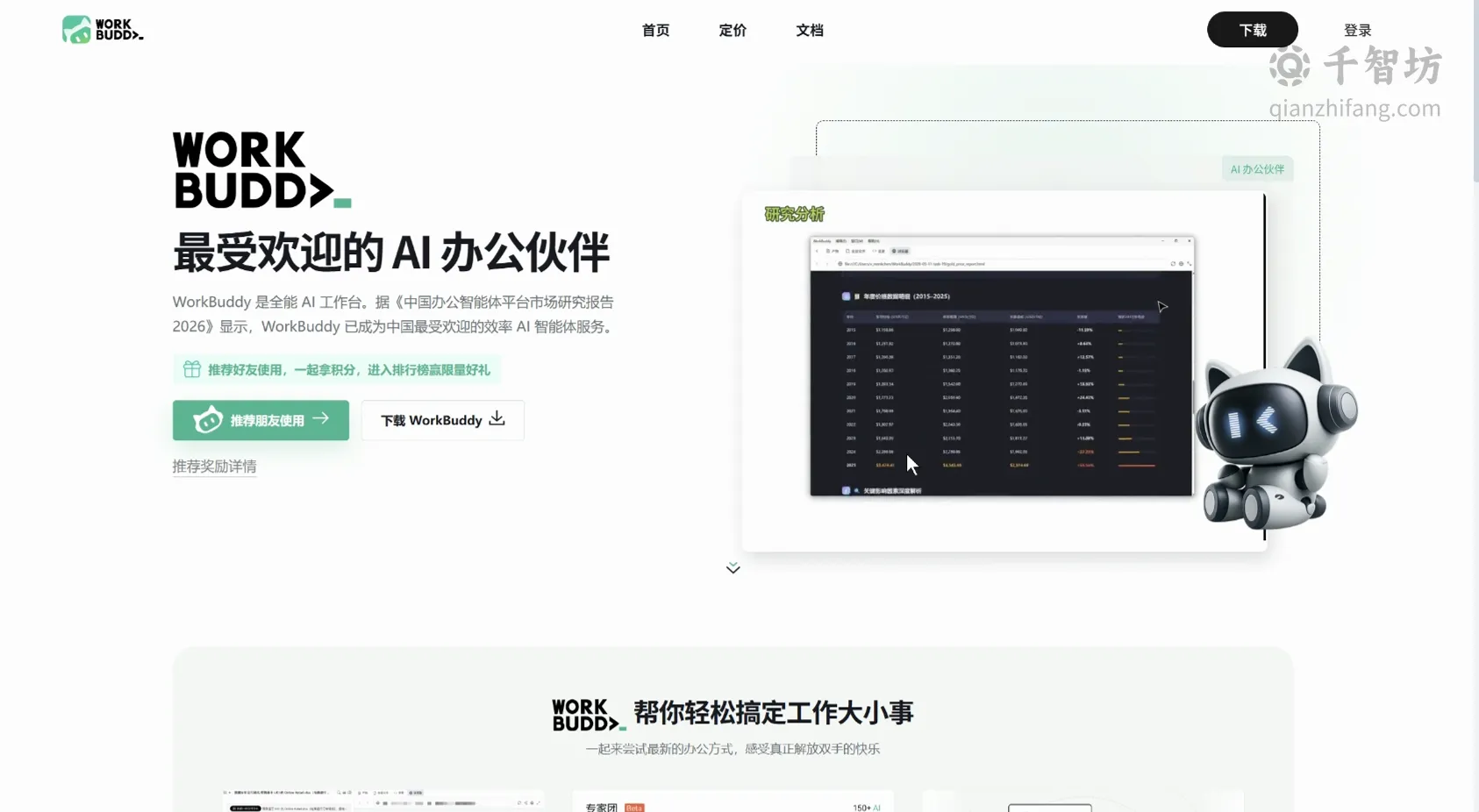Click the gift icon in the referral banner
This screenshot has height=812, width=1479.
[x=192, y=369]
